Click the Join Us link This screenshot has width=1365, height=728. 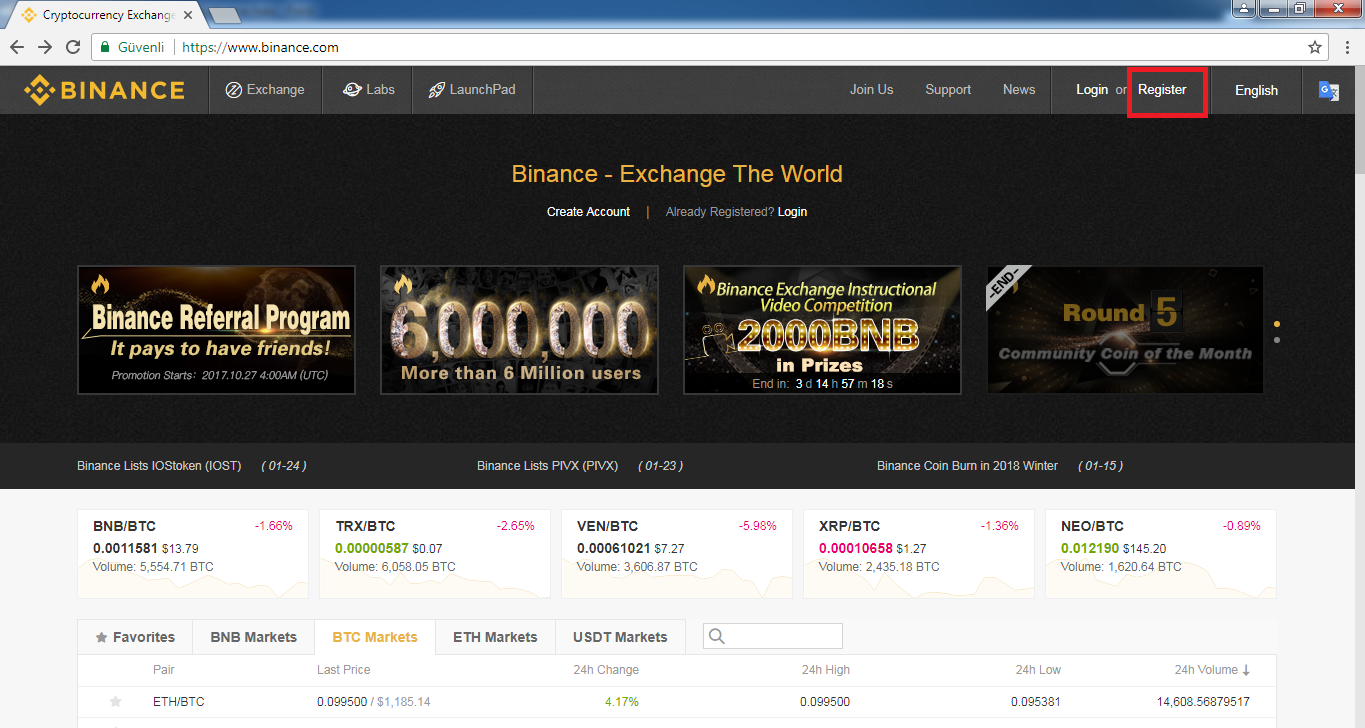[871, 90]
